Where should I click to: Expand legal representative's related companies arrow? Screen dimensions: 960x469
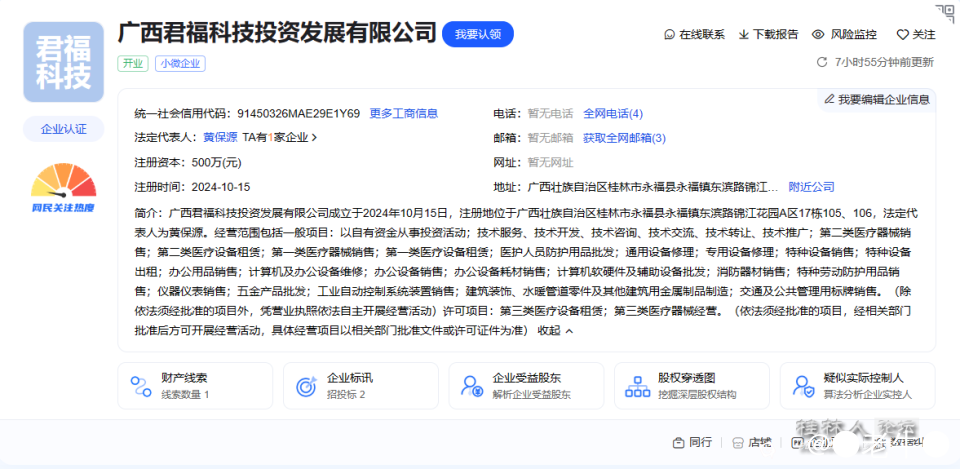[x=314, y=138]
